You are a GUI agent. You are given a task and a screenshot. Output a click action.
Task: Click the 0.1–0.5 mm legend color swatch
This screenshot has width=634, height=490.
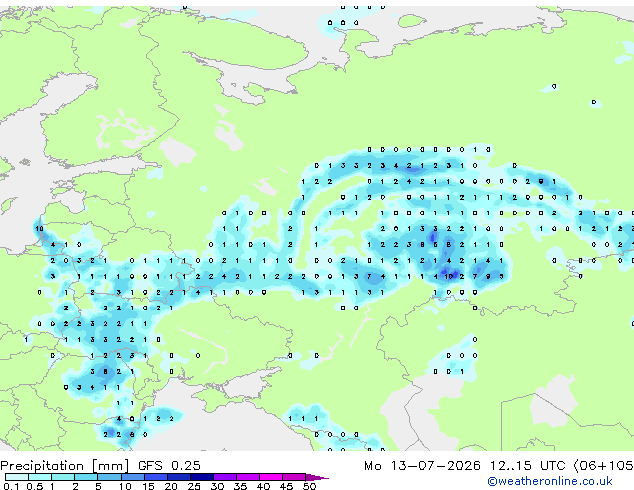pos(17,477)
